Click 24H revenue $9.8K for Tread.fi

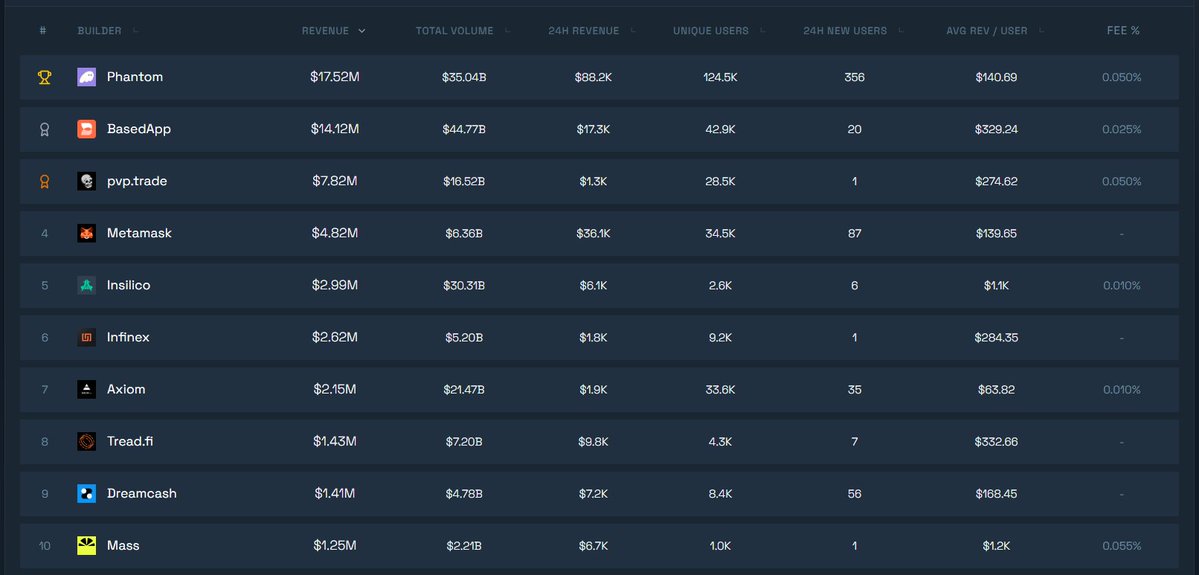coord(593,441)
